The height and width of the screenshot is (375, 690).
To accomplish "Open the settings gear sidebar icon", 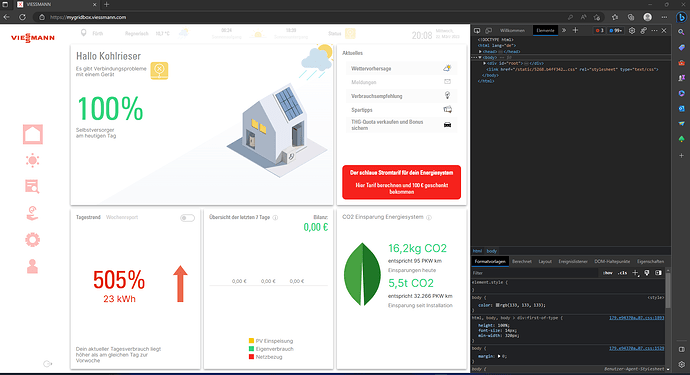I will click(x=33, y=240).
